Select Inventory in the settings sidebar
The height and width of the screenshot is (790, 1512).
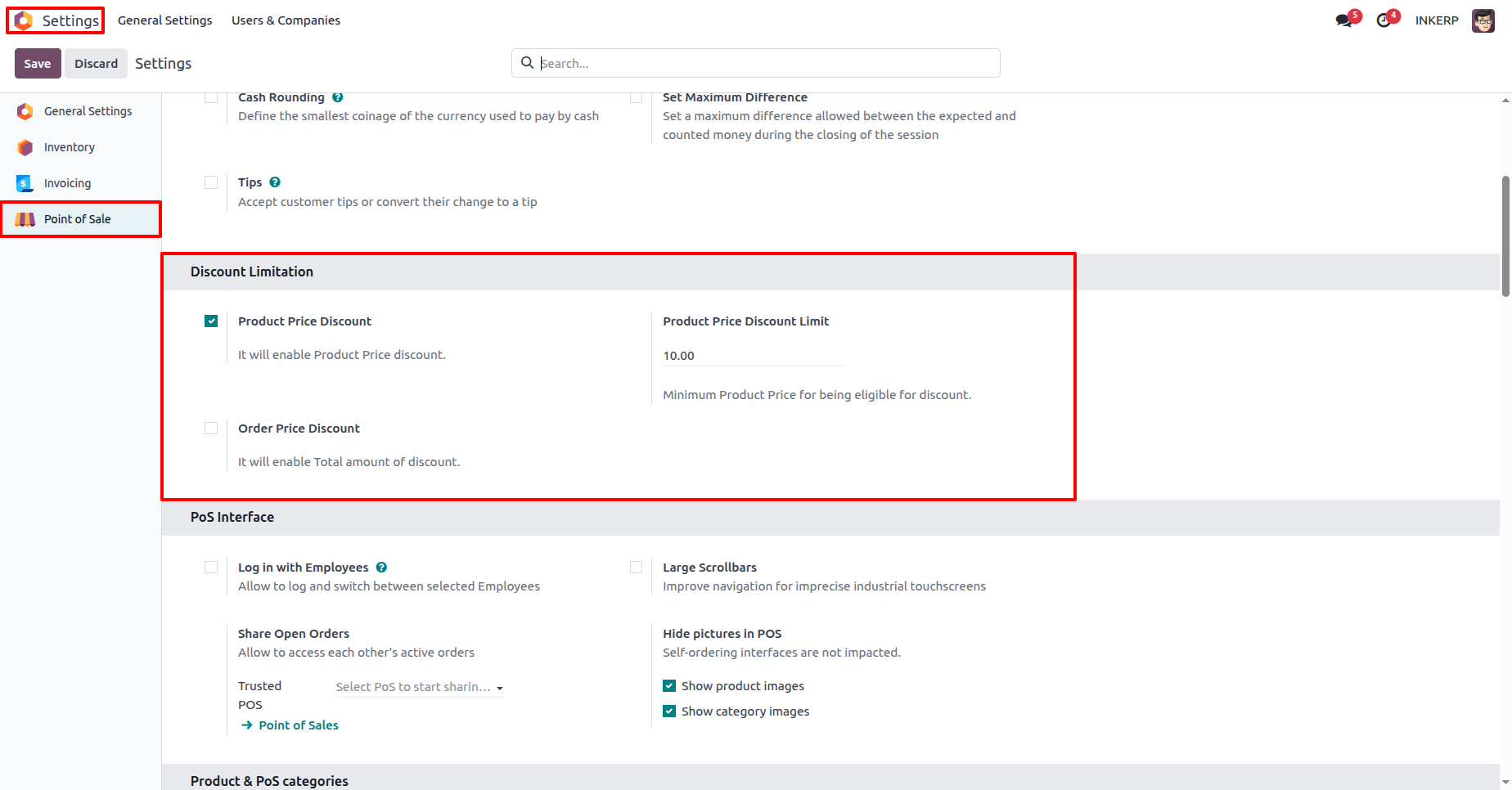(x=80, y=147)
